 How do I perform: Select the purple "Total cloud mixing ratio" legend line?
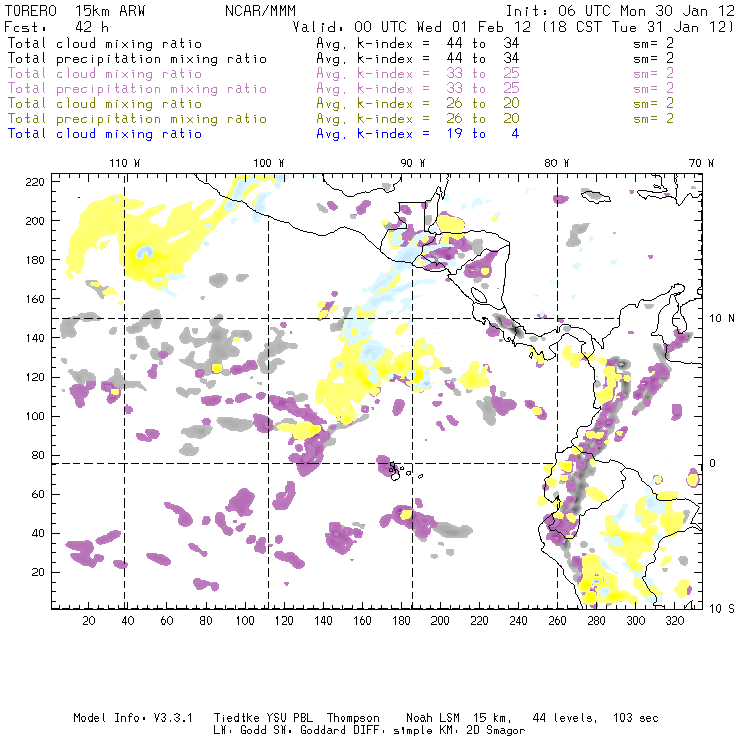[x=105, y=74]
